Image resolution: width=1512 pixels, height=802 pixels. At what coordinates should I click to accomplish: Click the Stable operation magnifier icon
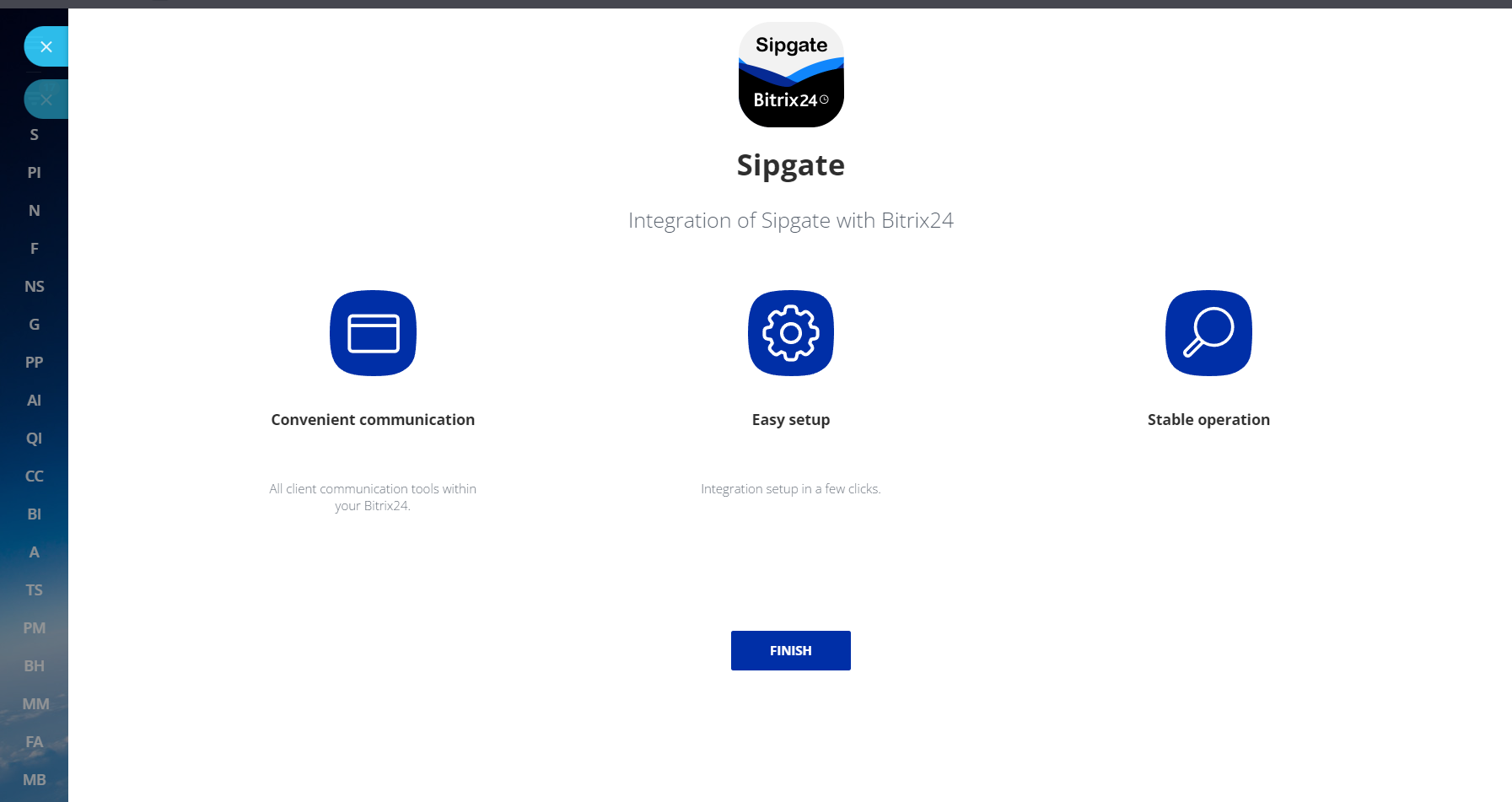(1208, 333)
